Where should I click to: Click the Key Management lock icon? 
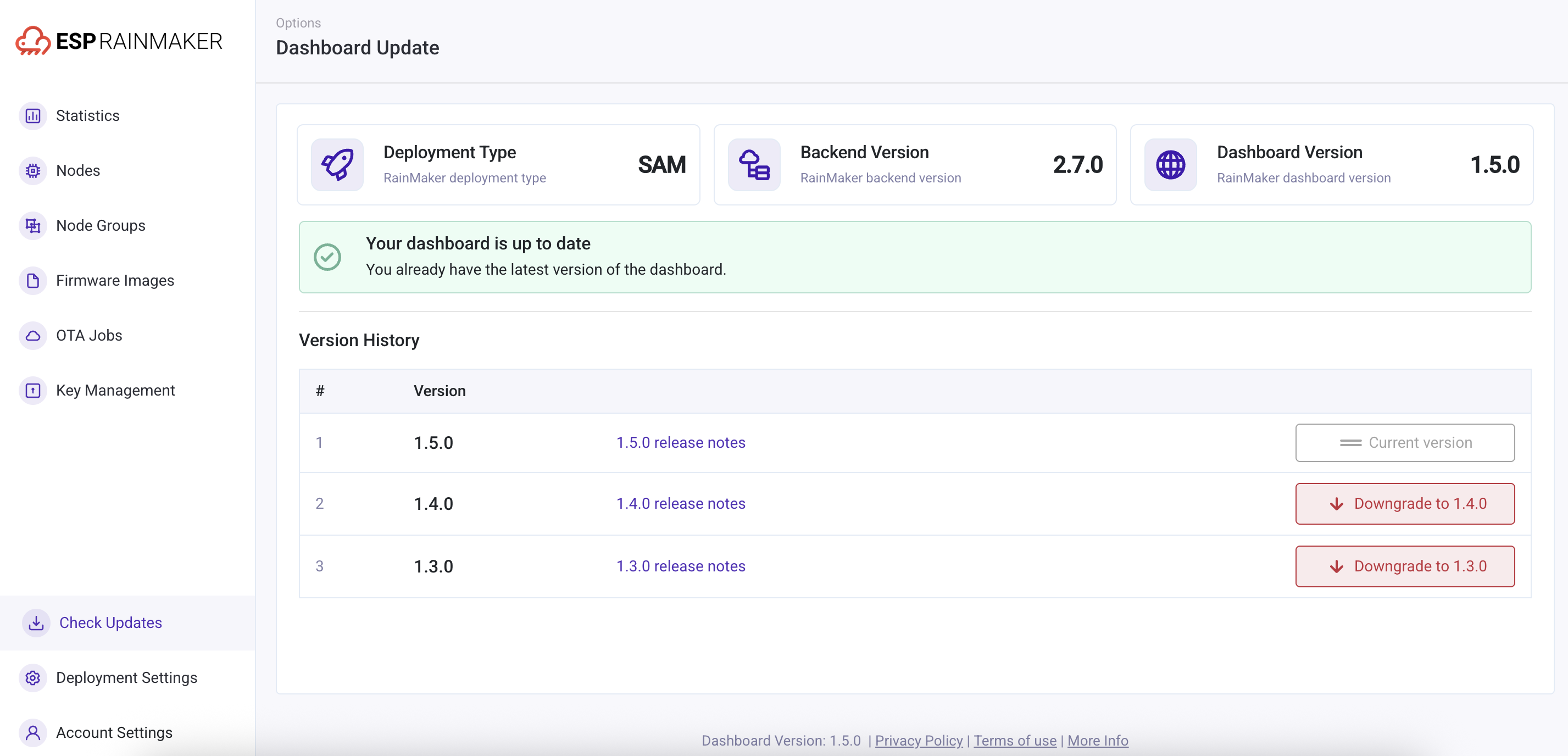point(32,390)
